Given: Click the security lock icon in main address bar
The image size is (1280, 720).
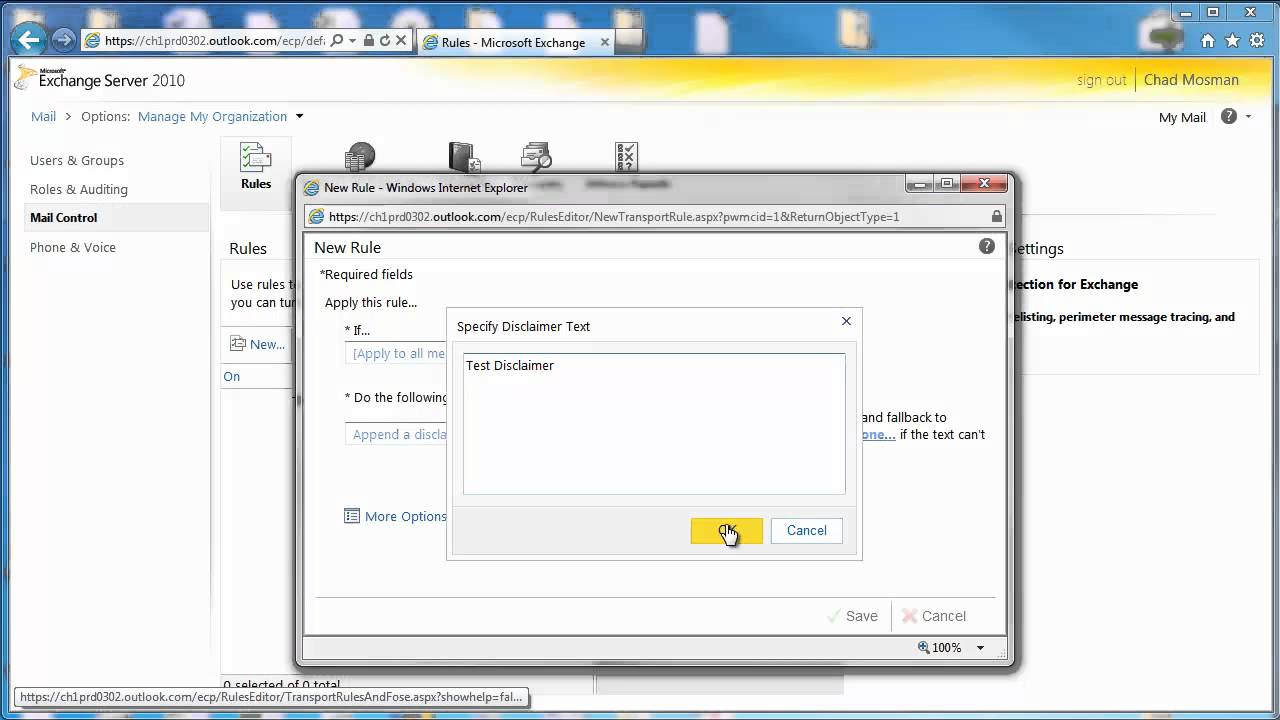Looking at the screenshot, I should [368, 41].
